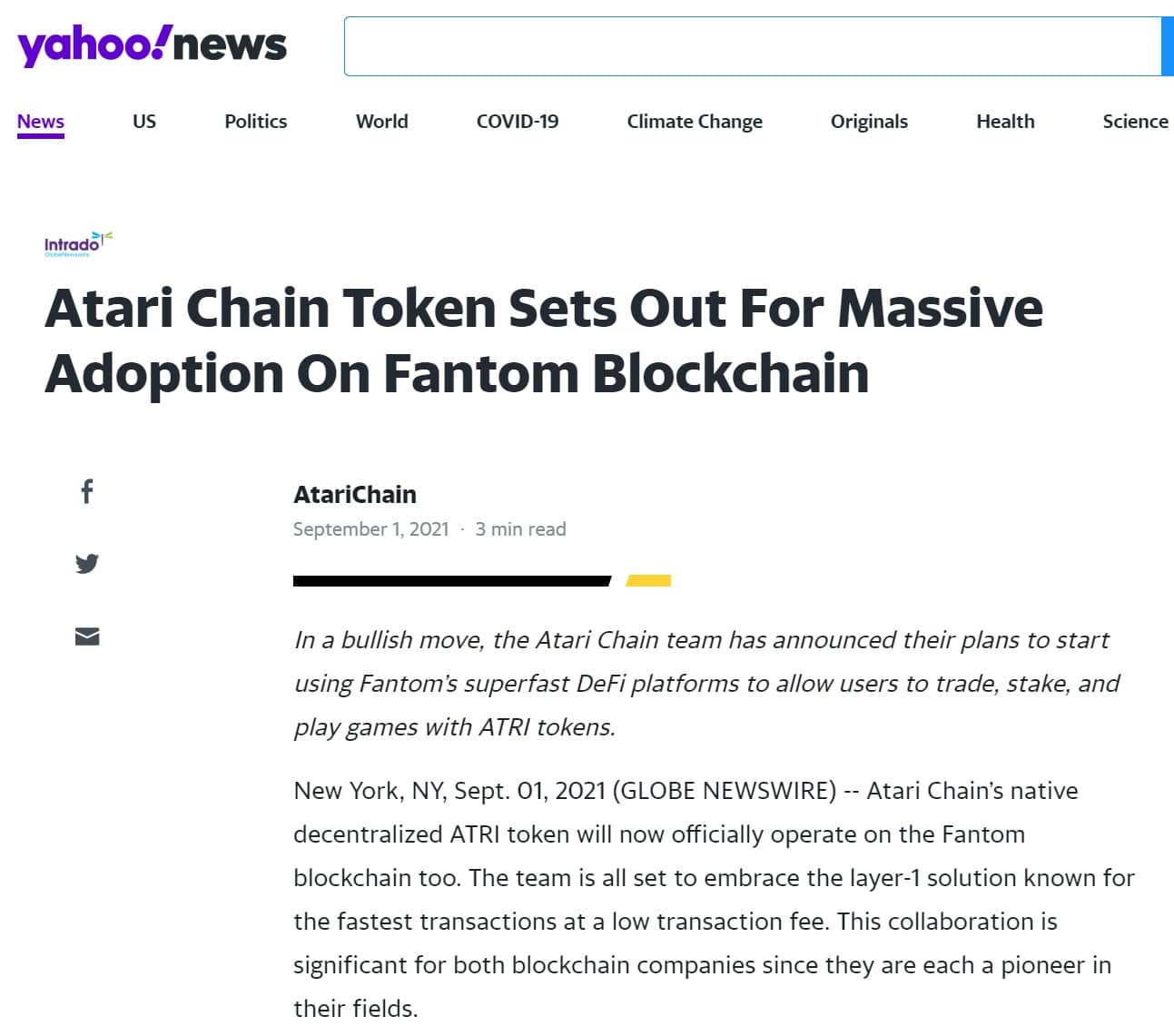Open the Politics section

click(256, 122)
